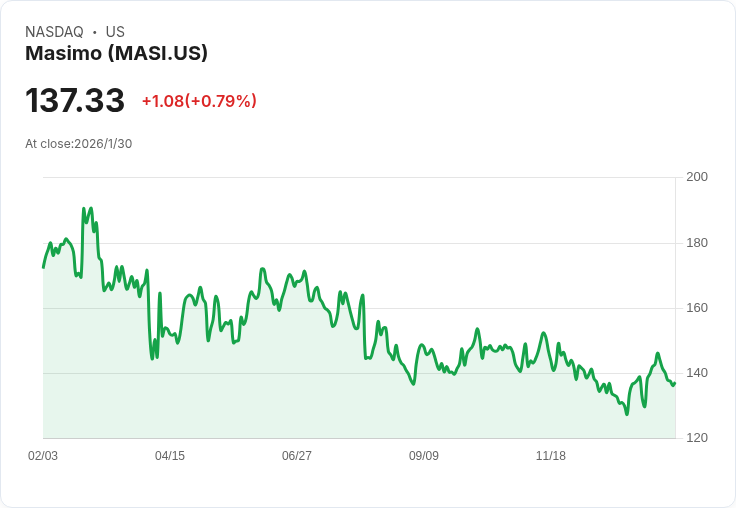Click the NASDAQ exchange label
Image resolution: width=736 pixels, height=508 pixels.
pyautogui.click(x=54, y=32)
